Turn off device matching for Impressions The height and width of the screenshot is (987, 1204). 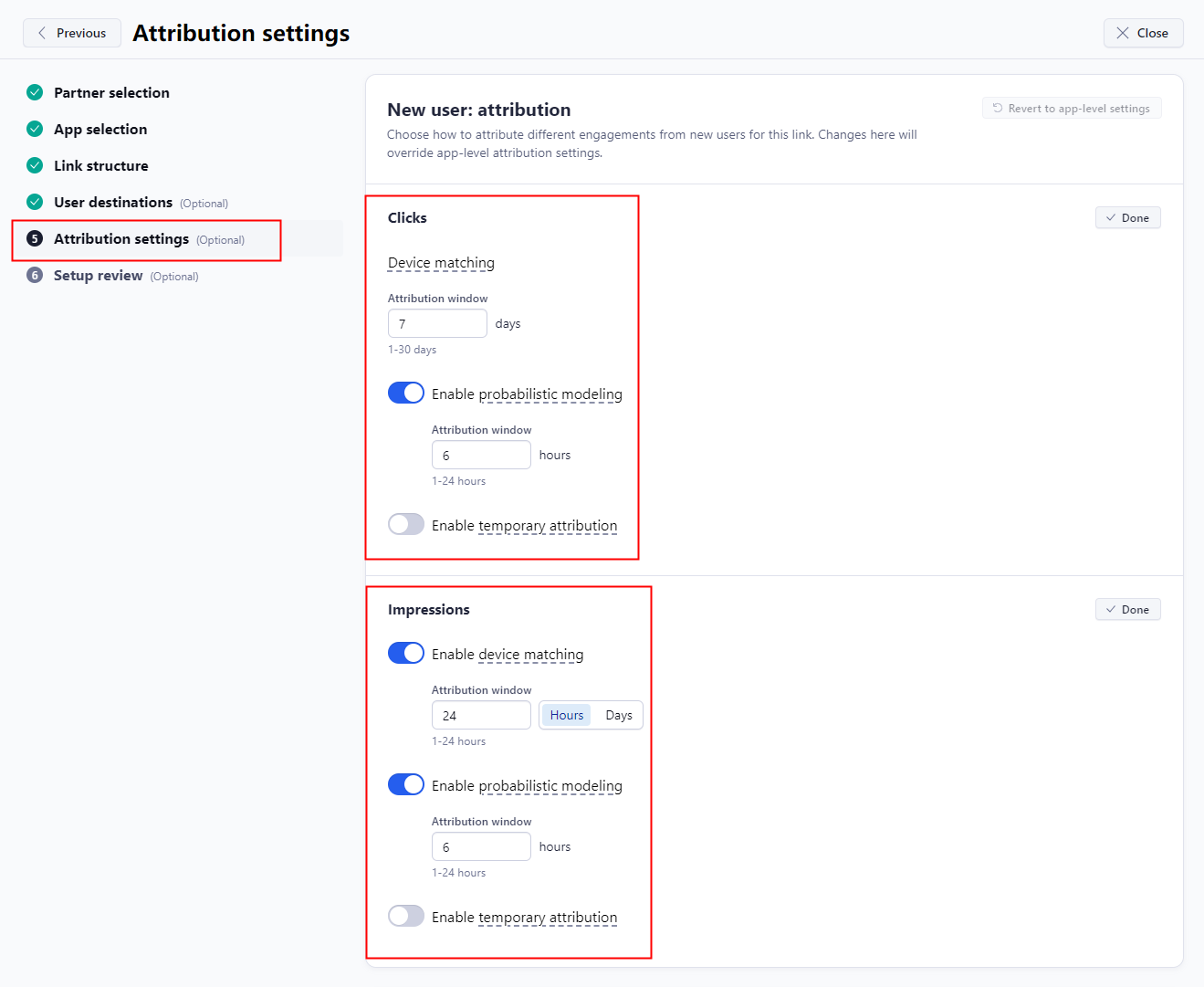click(x=405, y=653)
